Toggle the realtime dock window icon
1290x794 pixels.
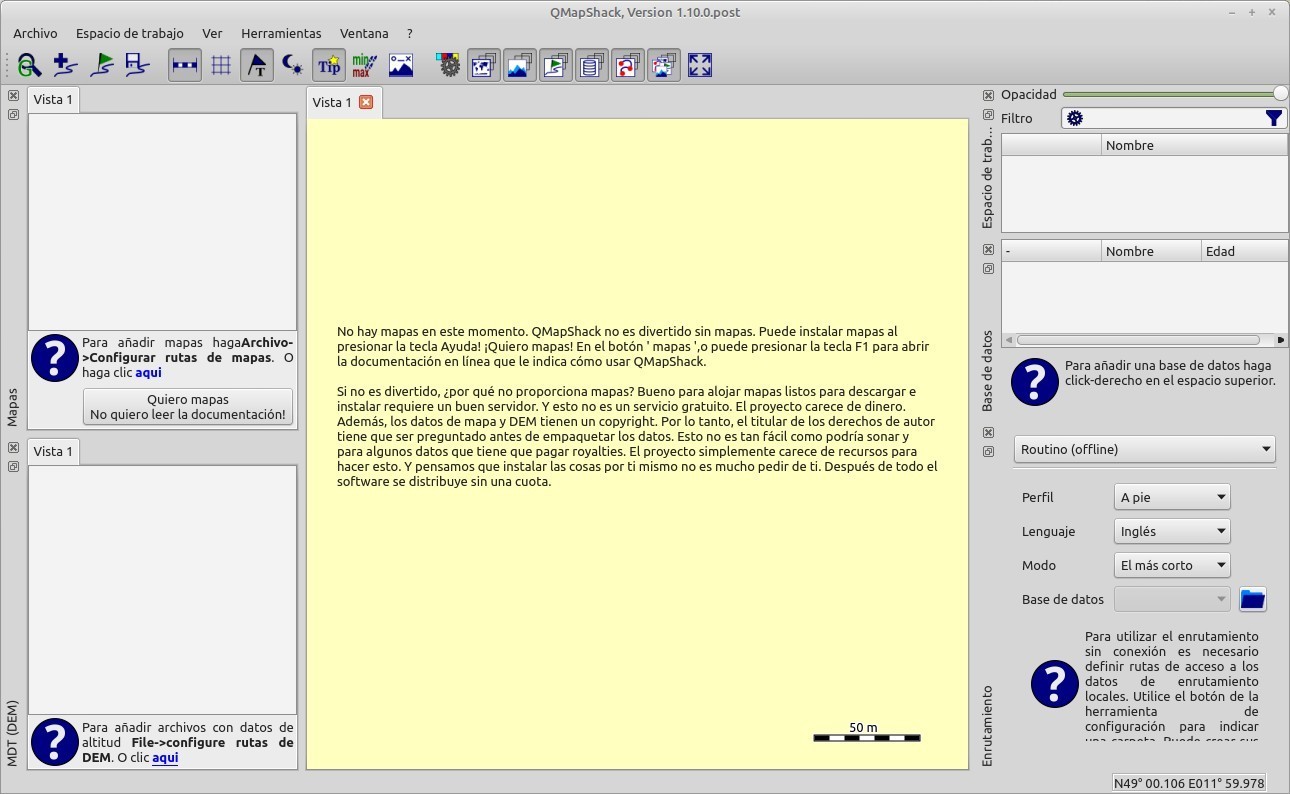664,66
